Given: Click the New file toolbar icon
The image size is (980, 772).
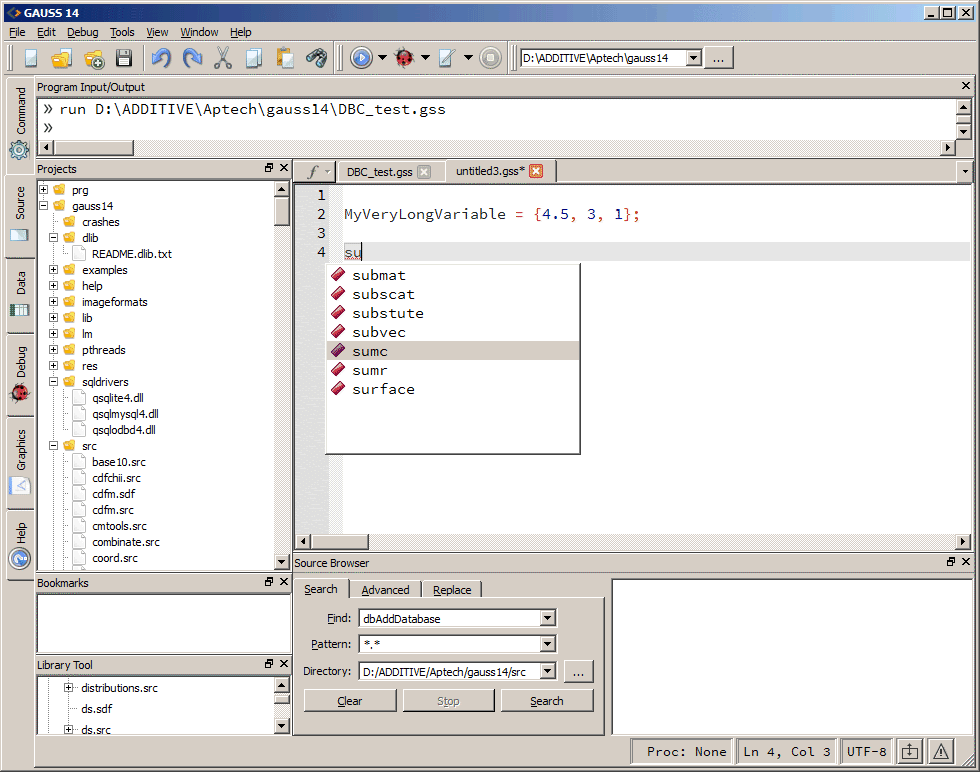Looking at the screenshot, I should coord(31,58).
